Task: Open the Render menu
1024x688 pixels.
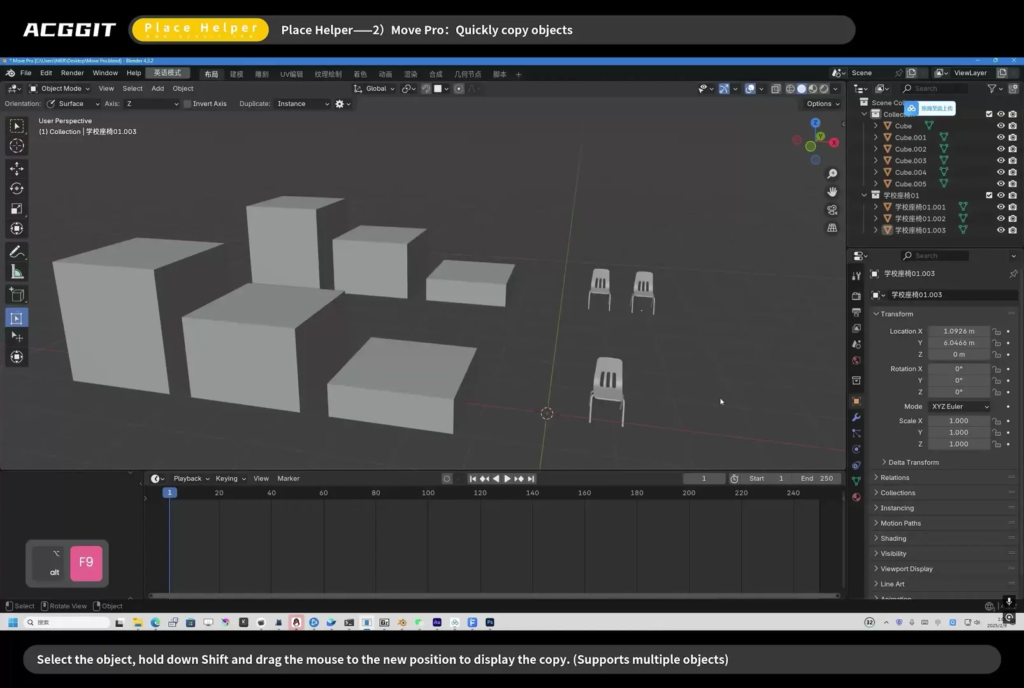Action: pyautogui.click(x=72, y=73)
